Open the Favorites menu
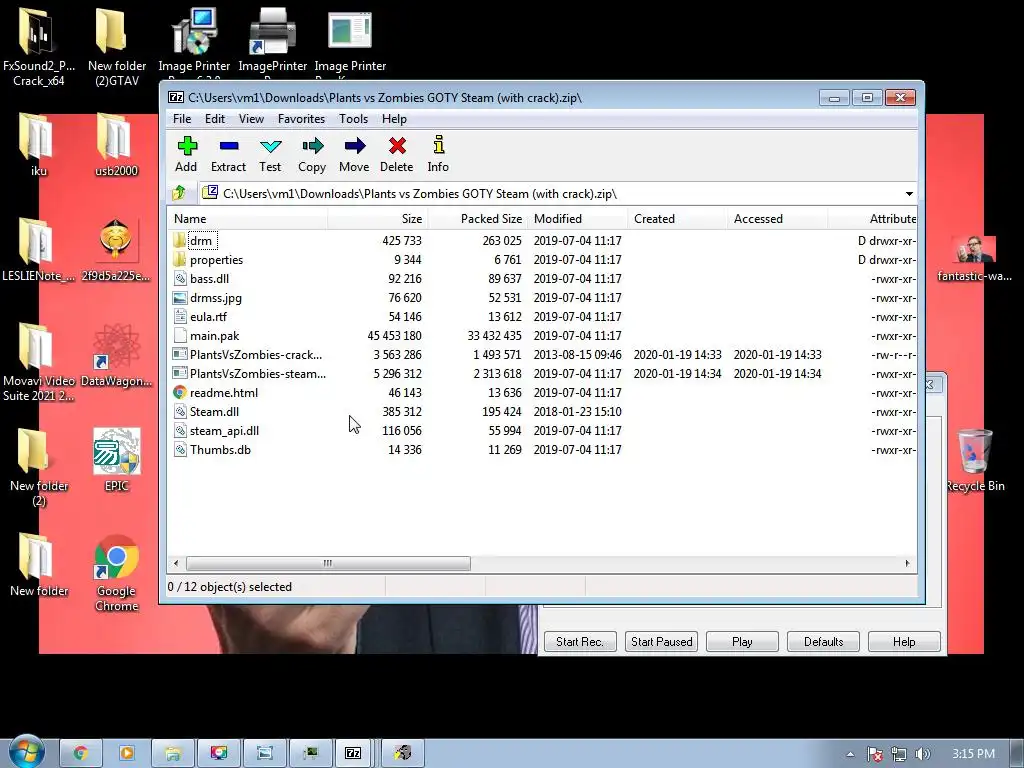The width and height of the screenshot is (1024, 768). [301, 119]
